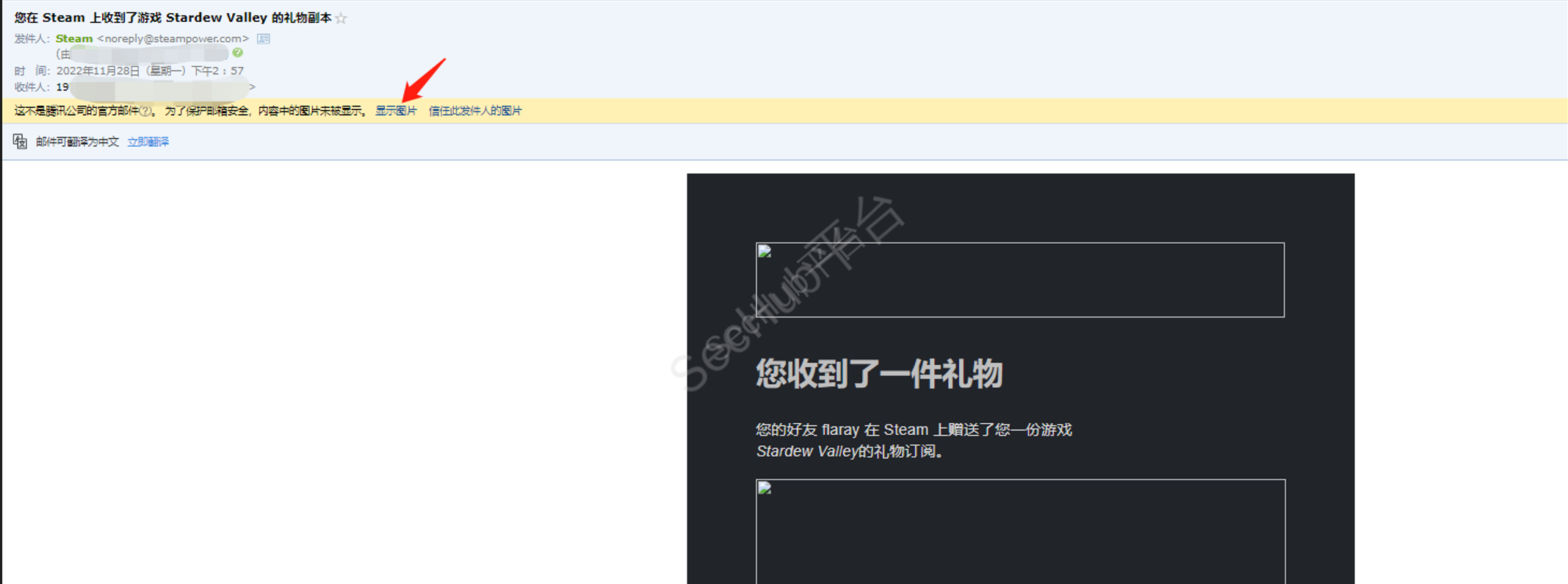This screenshot has height=584, width=1568.
Task: Click the green question mark verification icon
Action: 237,53
